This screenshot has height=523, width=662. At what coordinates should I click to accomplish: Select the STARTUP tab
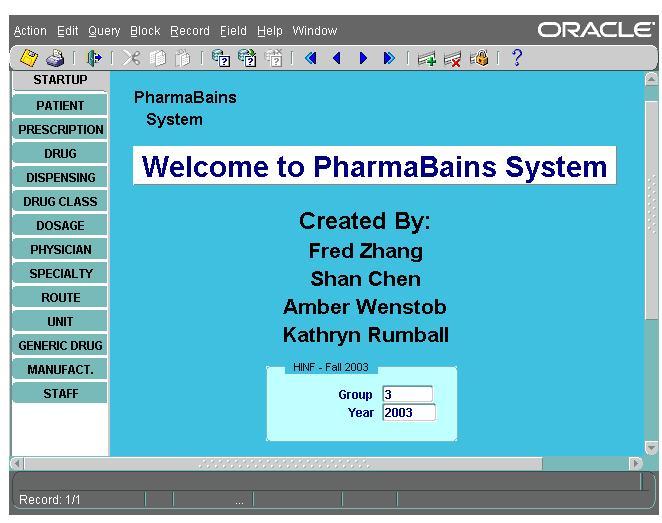tap(60, 80)
